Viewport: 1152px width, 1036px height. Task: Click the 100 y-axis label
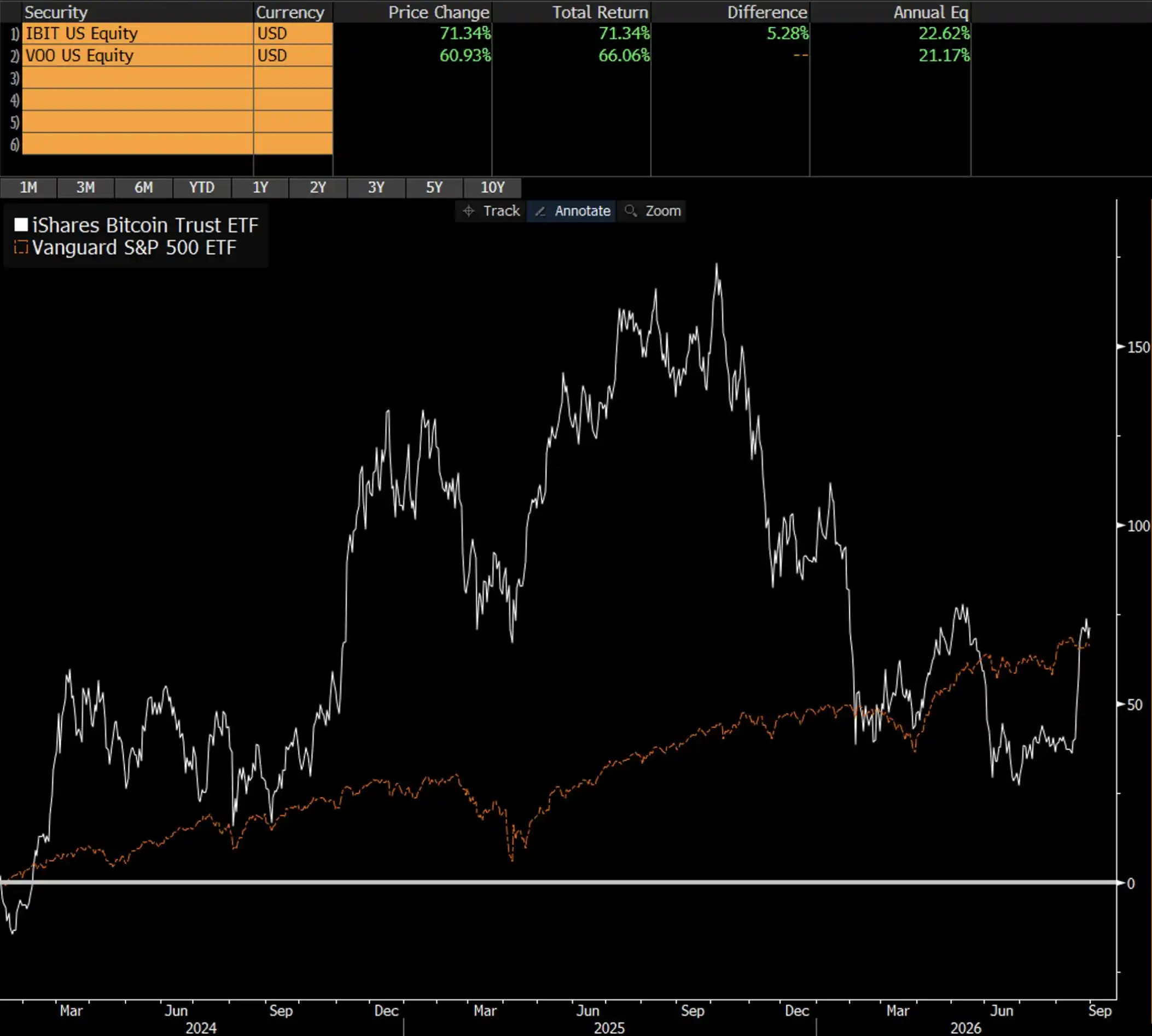1139,526
